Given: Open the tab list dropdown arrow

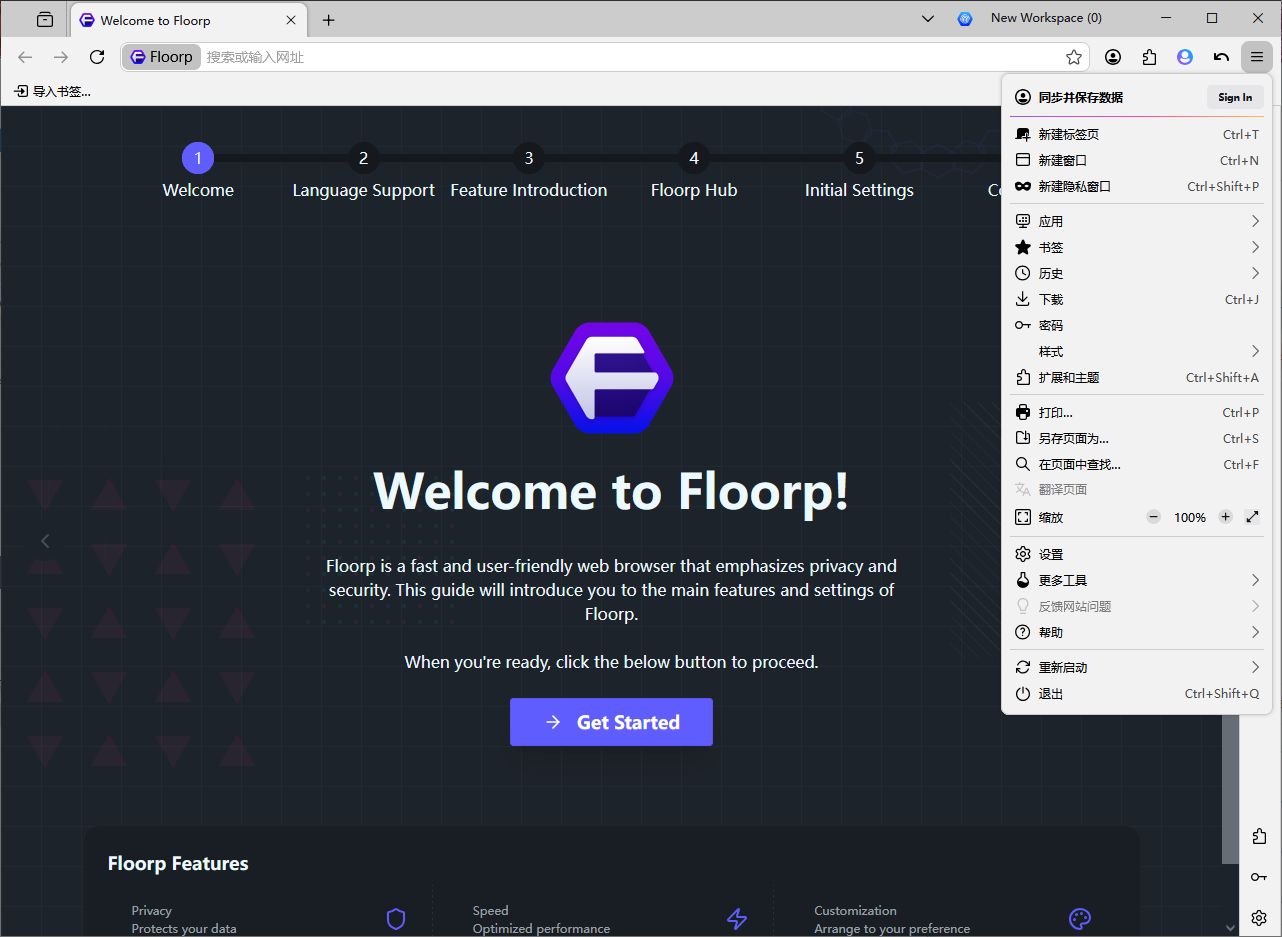Looking at the screenshot, I should [927, 17].
